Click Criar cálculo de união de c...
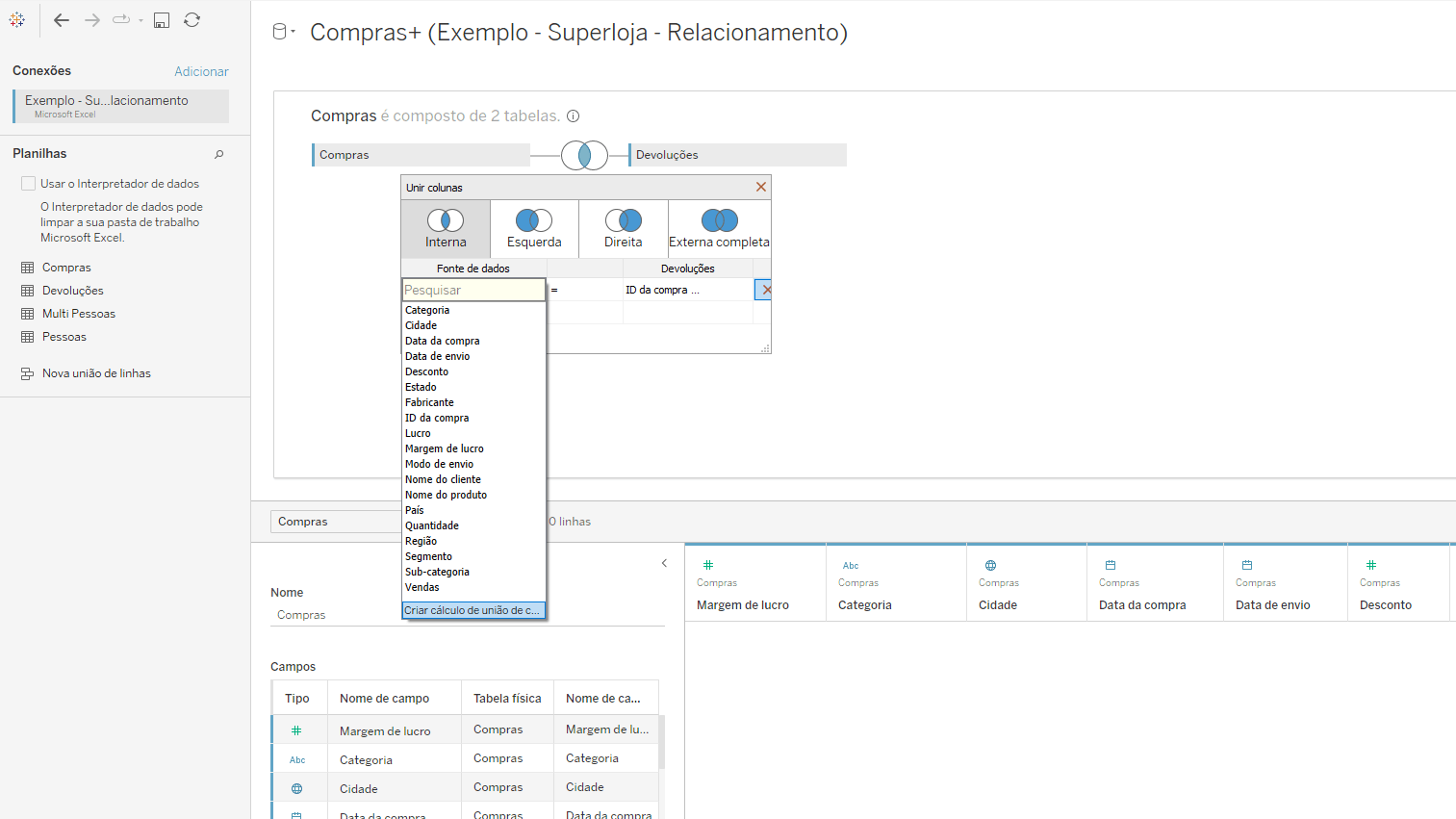 (473, 610)
